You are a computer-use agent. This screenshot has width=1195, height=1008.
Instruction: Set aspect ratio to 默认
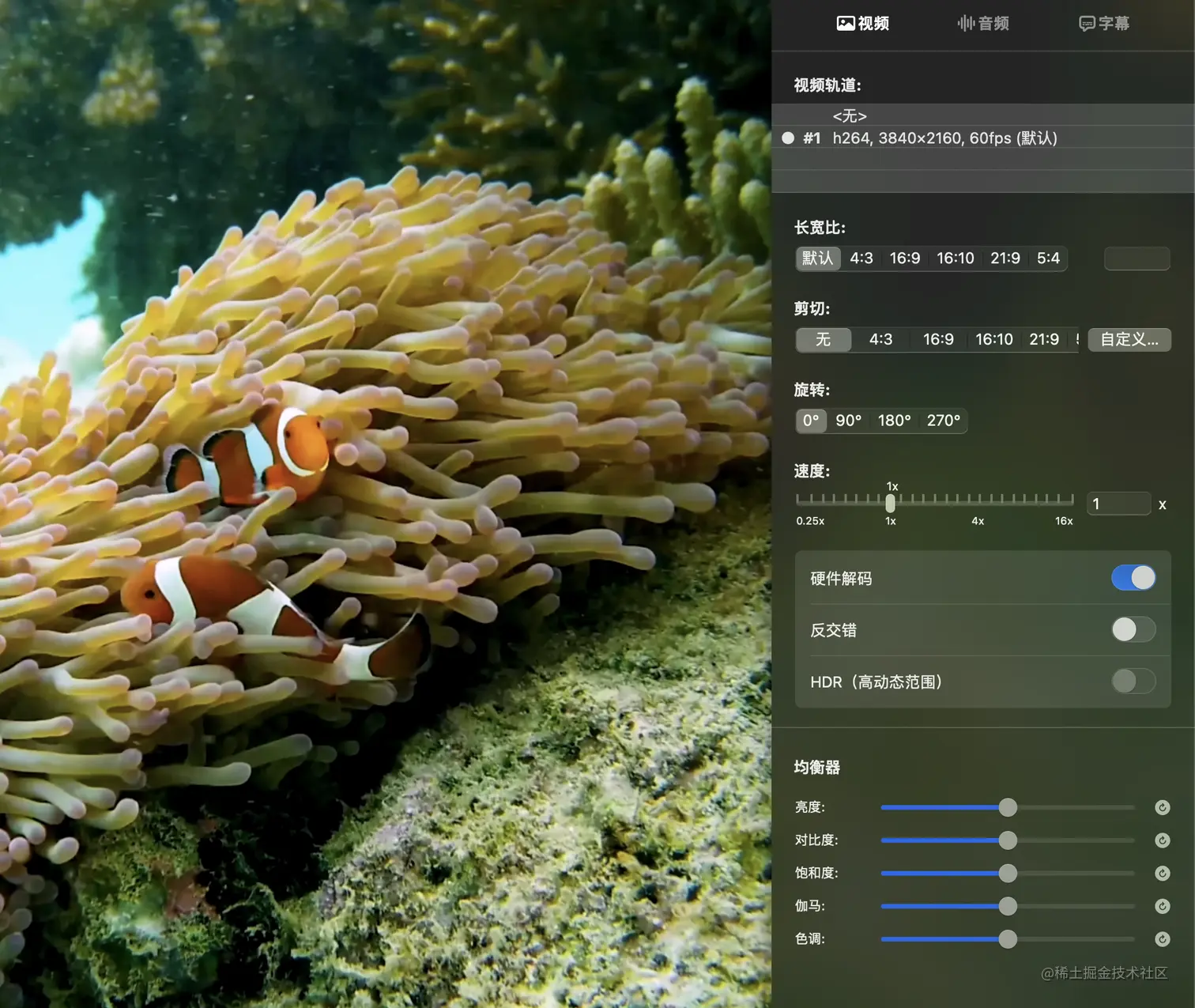pyautogui.click(x=817, y=259)
